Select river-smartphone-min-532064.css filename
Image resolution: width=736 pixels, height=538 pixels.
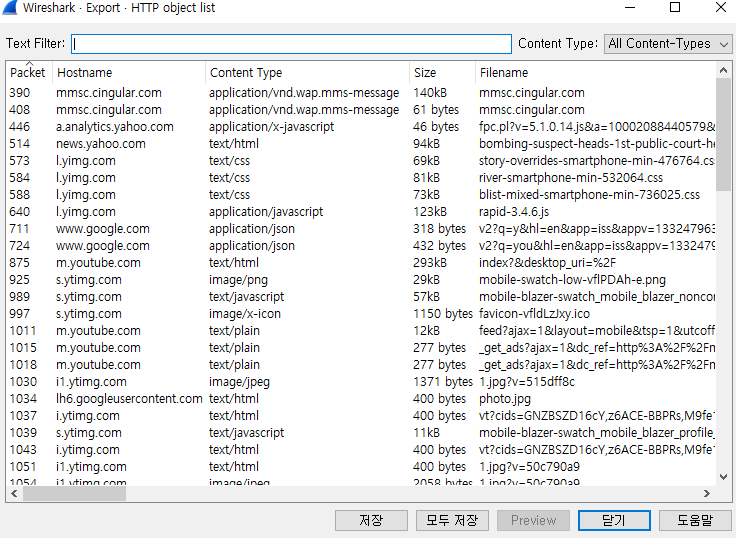[571, 178]
